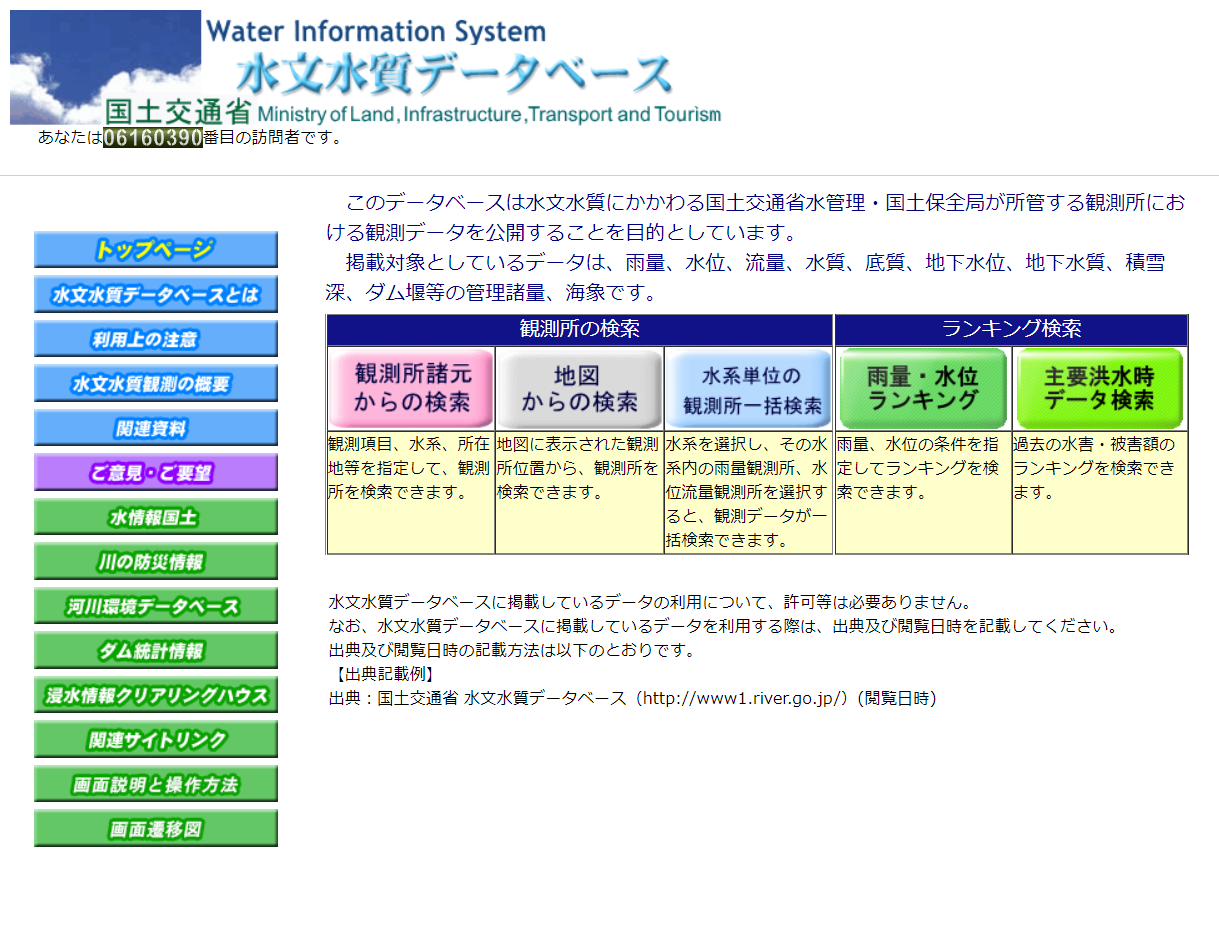Open 河川環境データベース green button
The height and width of the screenshot is (930, 1219).
pyautogui.click(x=156, y=606)
